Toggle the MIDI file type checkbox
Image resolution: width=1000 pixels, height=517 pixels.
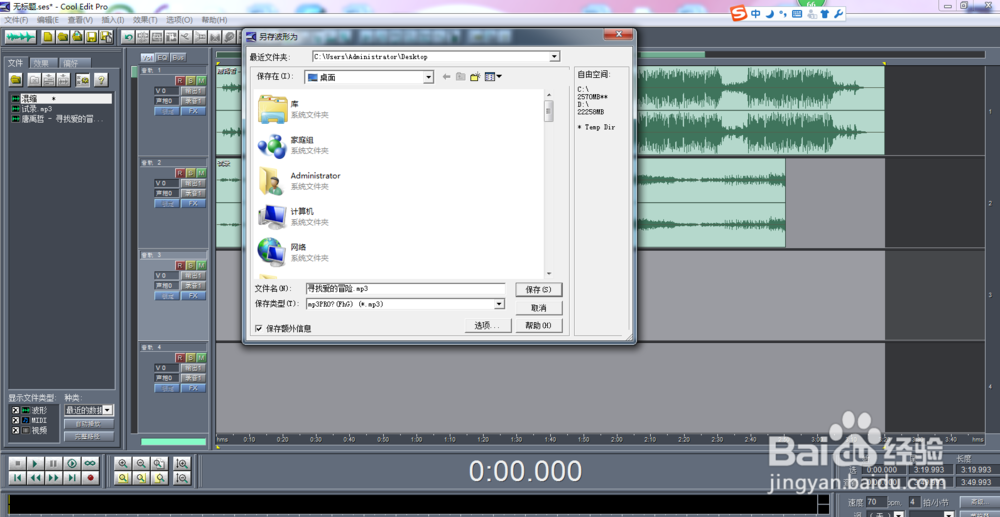tap(15, 420)
